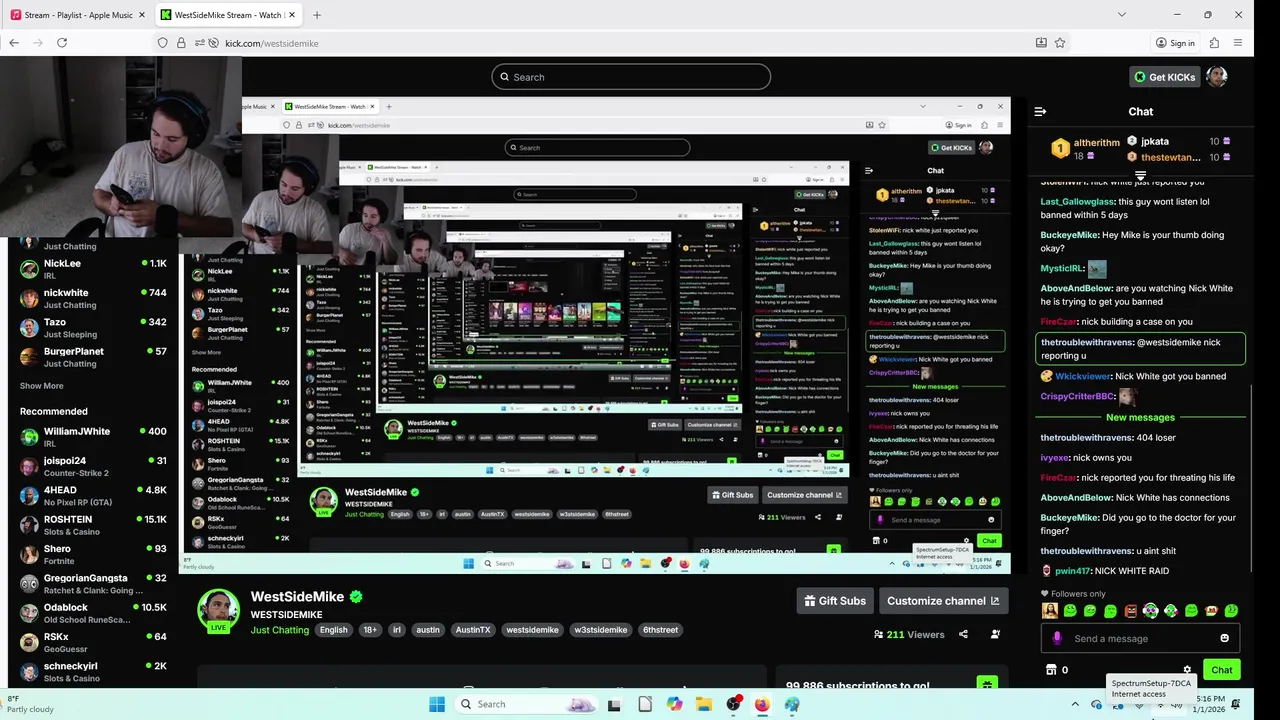Collapse chat using icon left of Chat title

click(x=1040, y=112)
